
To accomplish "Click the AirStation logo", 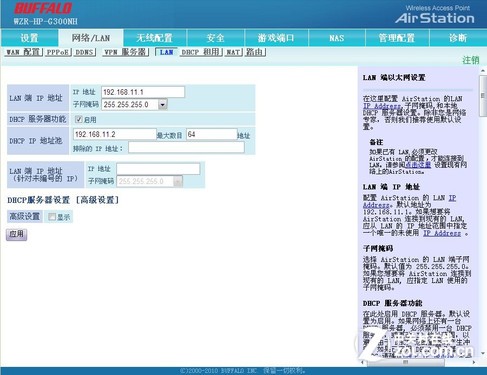I will pyautogui.click(x=435, y=18).
